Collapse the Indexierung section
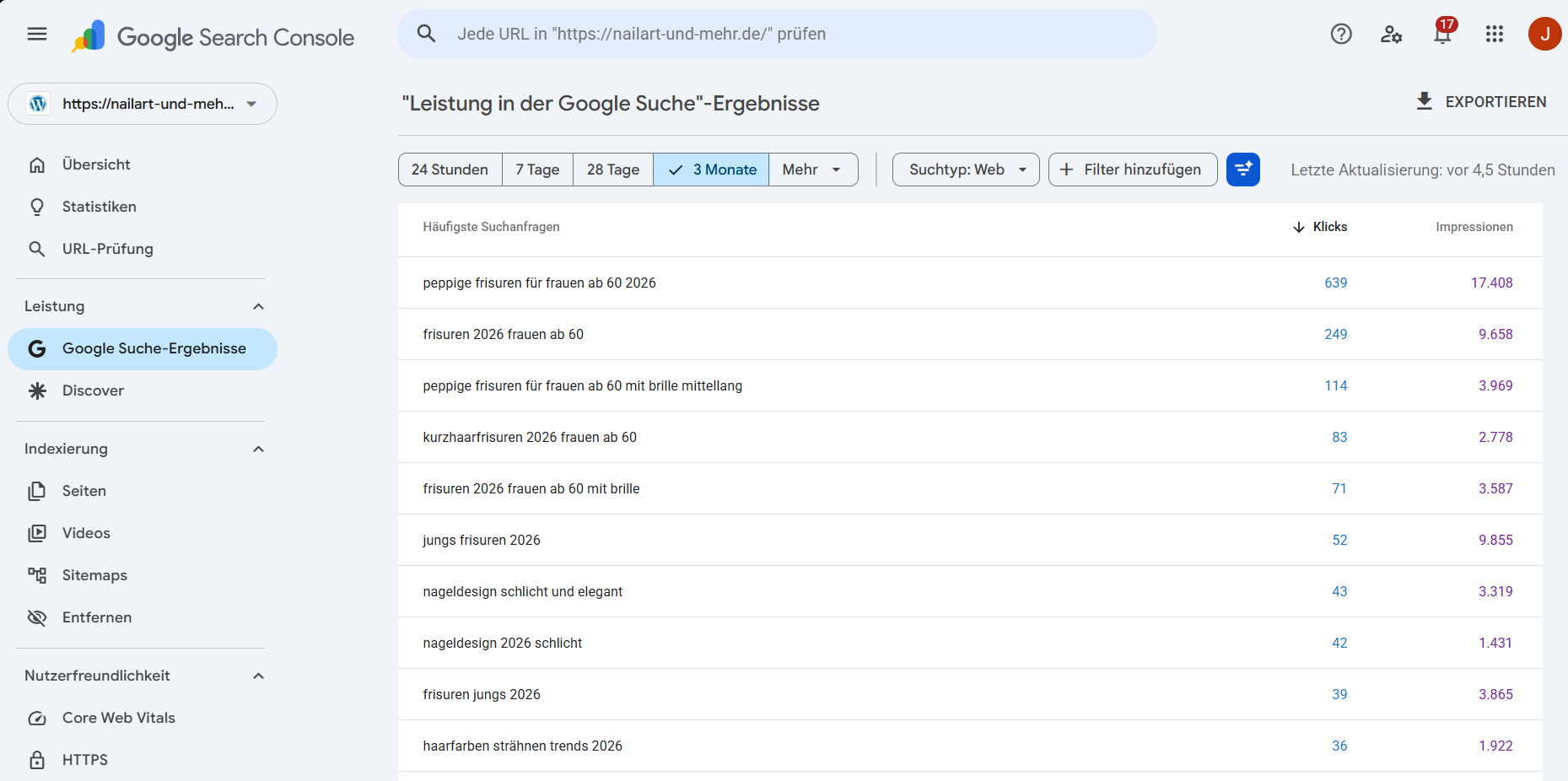Image resolution: width=1568 pixels, height=781 pixels. (259, 449)
